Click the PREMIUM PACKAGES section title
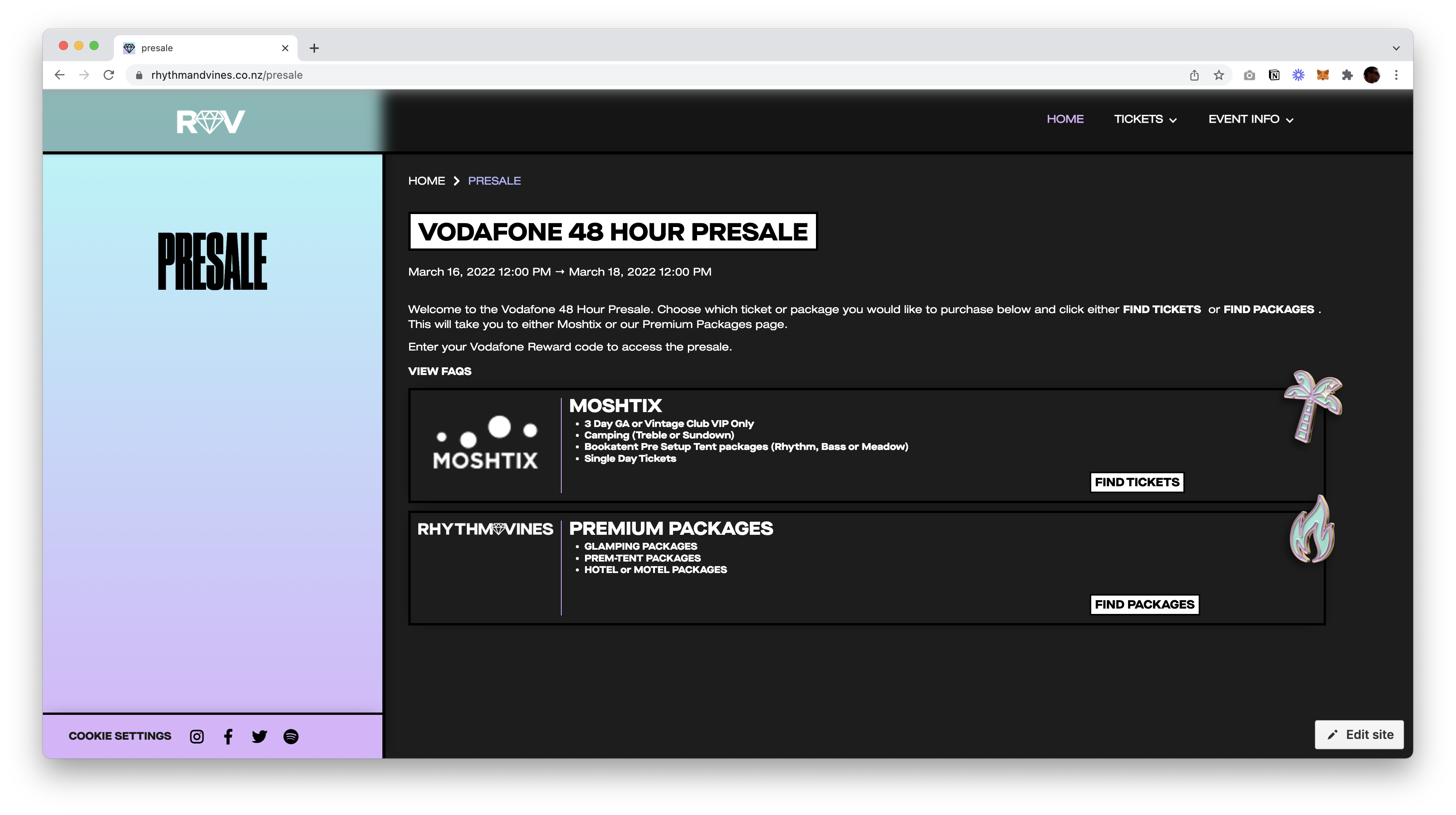This screenshot has width=1456, height=815. [x=671, y=528]
